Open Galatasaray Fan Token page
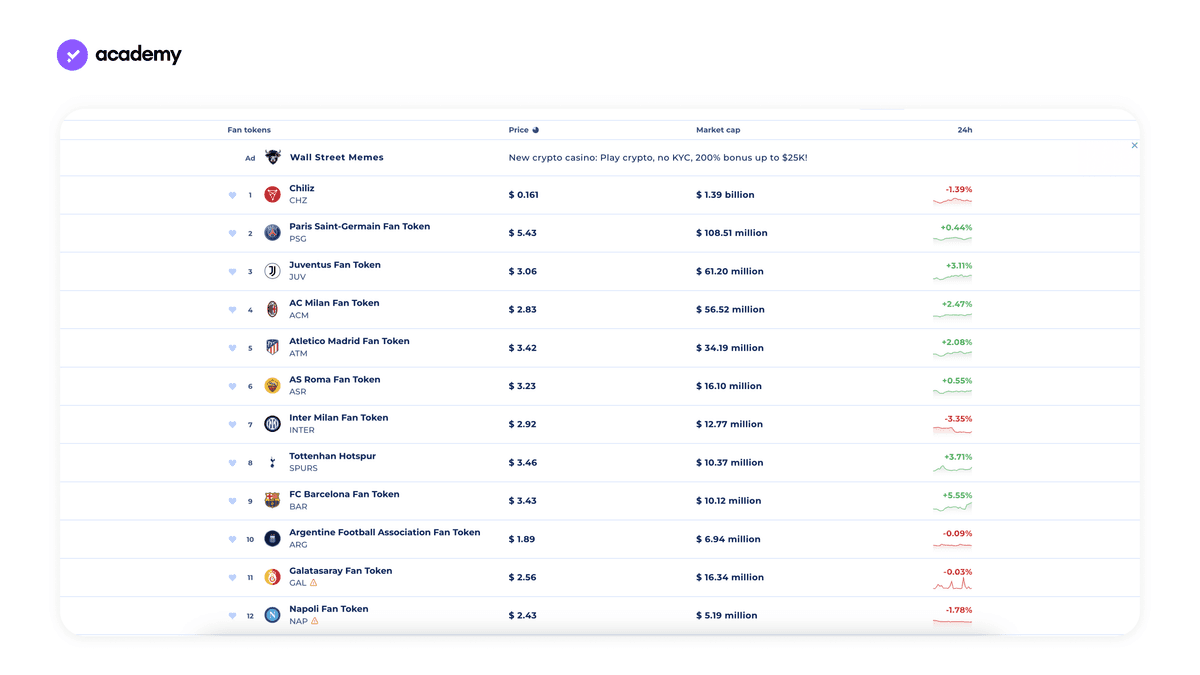This screenshot has width=1200, height=675. 341,571
